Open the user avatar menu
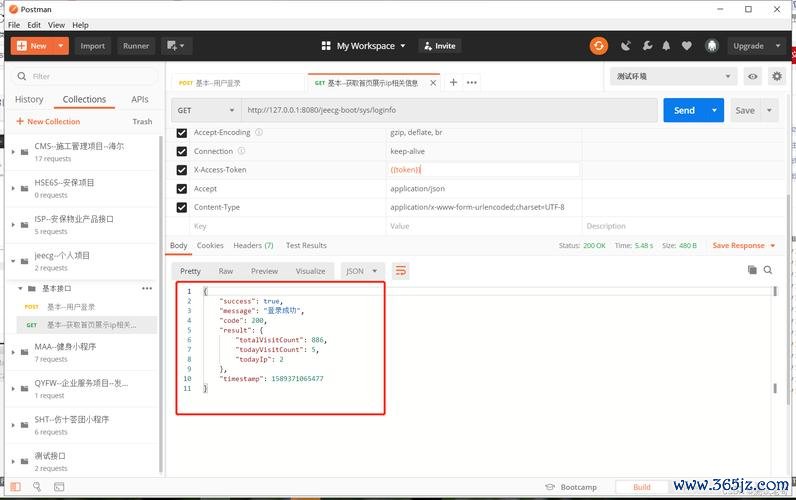The width and height of the screenshot is (796, 500). tap(712, 46)
